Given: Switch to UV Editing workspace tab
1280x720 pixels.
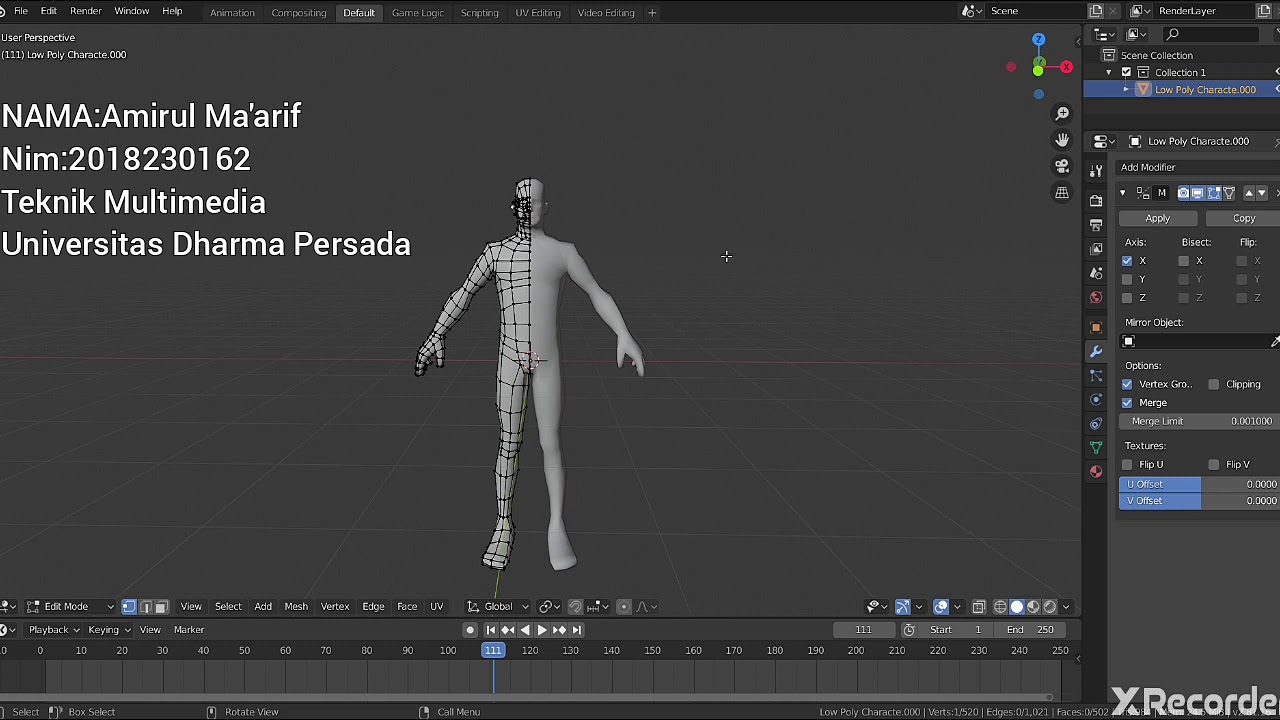Looking at the screenshot, I should pos(538,12).
